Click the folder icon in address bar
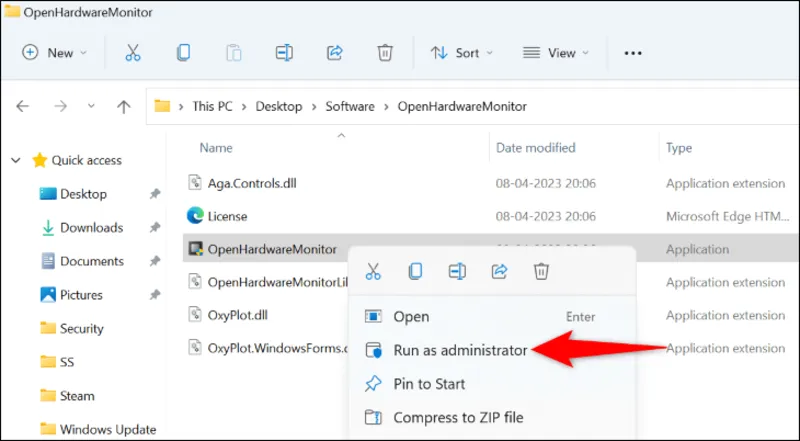 (162, 106)
